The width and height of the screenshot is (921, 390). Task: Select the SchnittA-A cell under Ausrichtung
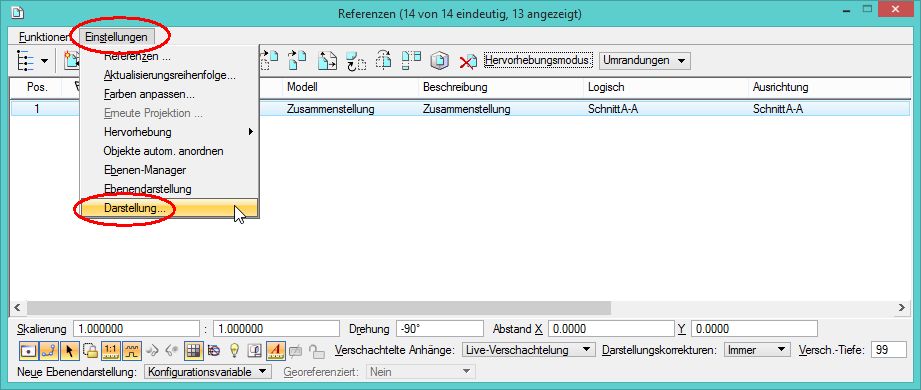pos(778,109)
